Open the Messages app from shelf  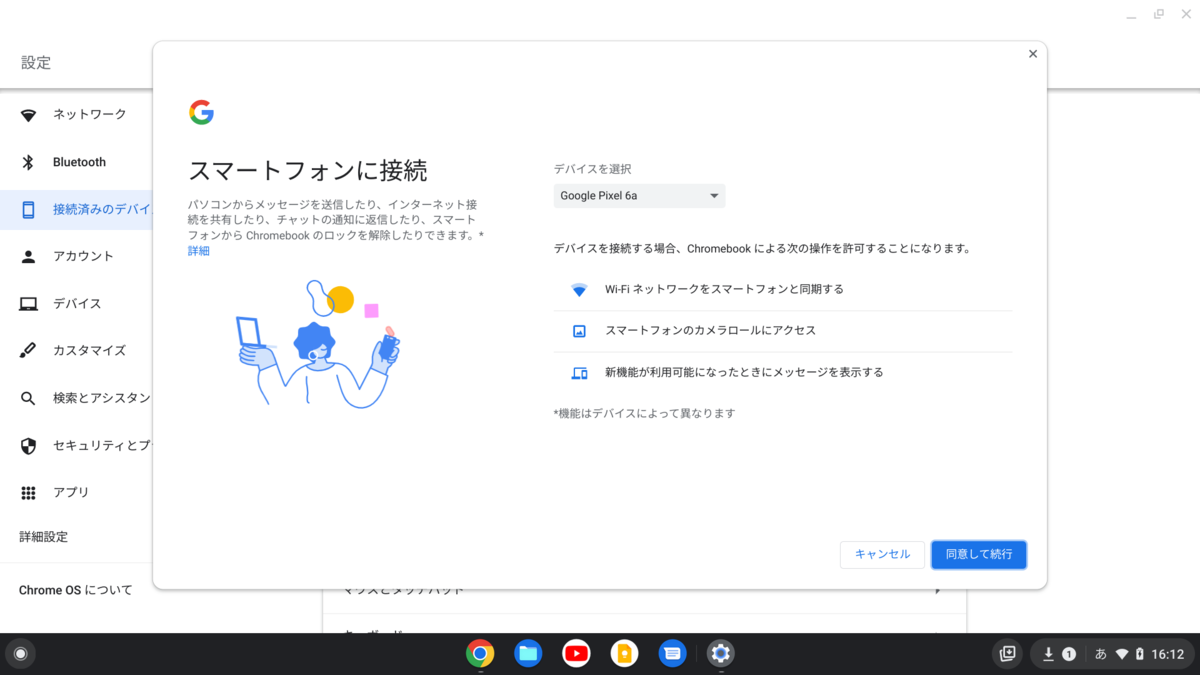tap(673, 654)
